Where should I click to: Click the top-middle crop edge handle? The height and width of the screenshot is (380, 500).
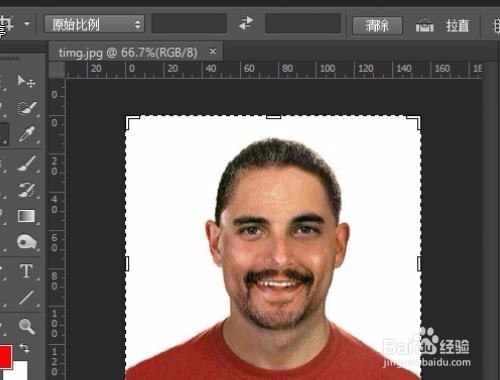(273, 117)
